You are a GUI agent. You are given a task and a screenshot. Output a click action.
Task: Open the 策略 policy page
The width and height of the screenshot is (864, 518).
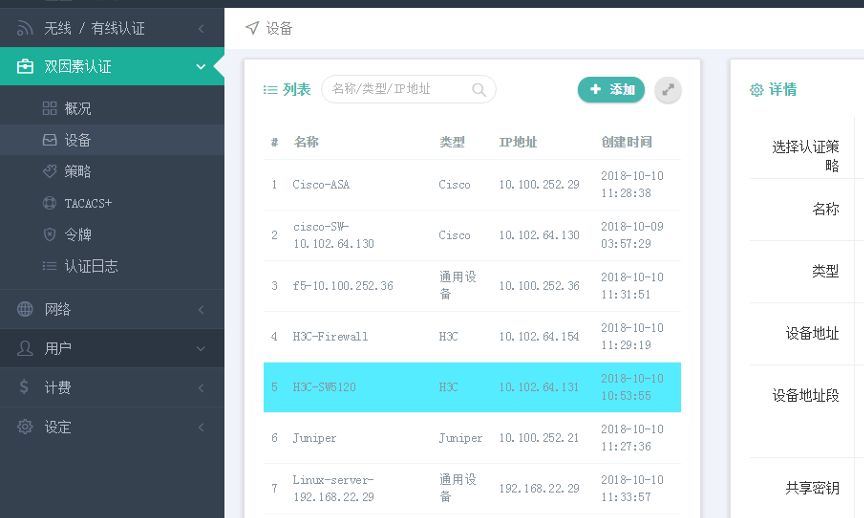[112, 171]
